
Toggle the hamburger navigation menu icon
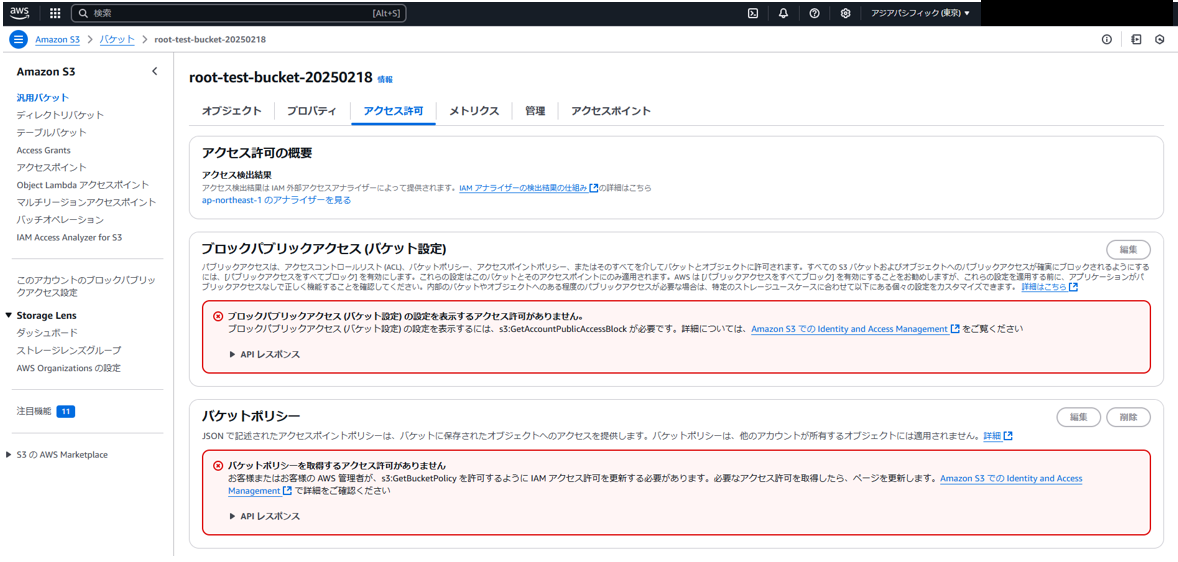click(x=19, y=39)
